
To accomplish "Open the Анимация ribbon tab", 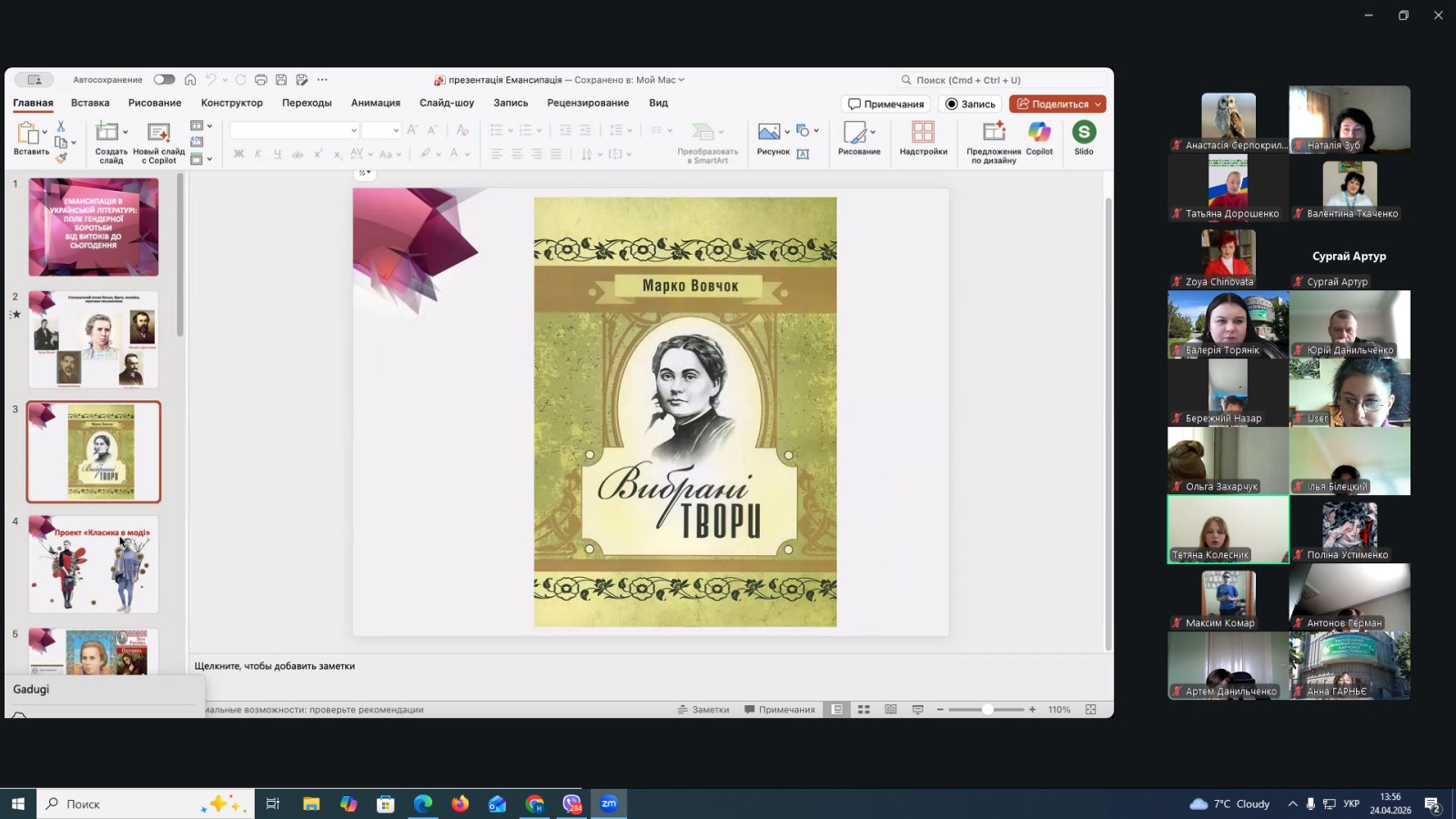I will [x=375, y=103].
